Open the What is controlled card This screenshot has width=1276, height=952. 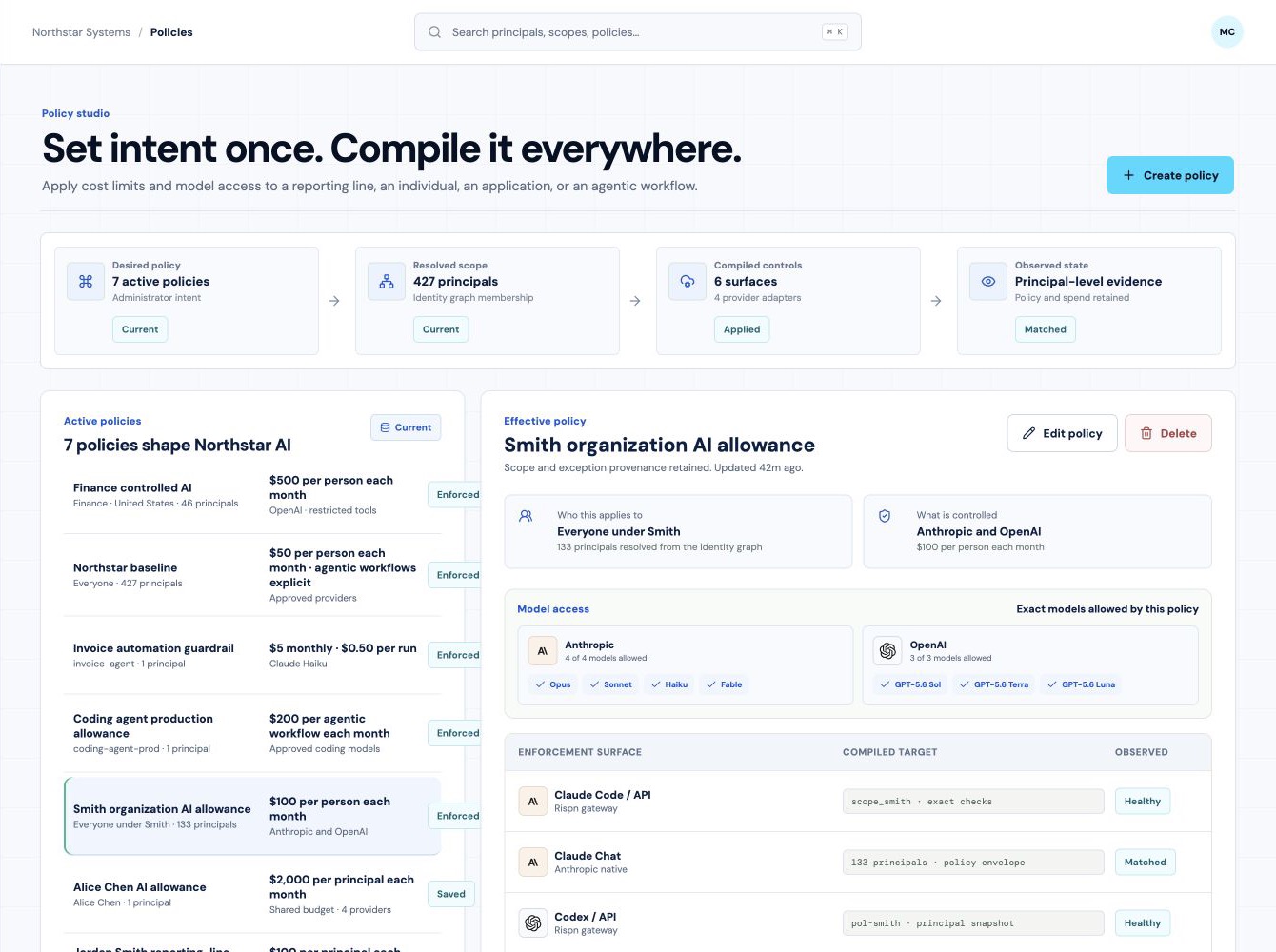point(1038,531)
